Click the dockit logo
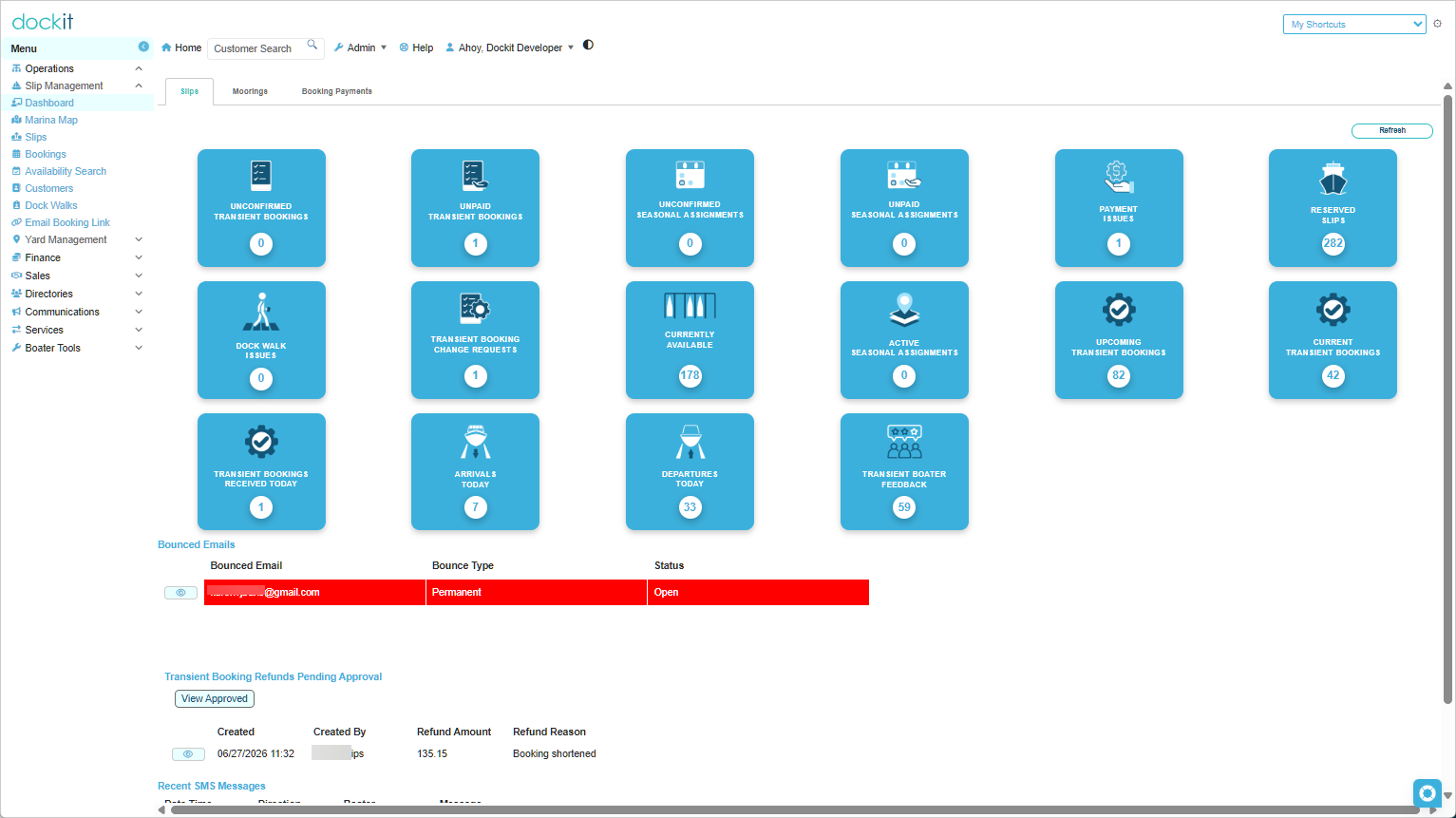 [x=43, y=21]
